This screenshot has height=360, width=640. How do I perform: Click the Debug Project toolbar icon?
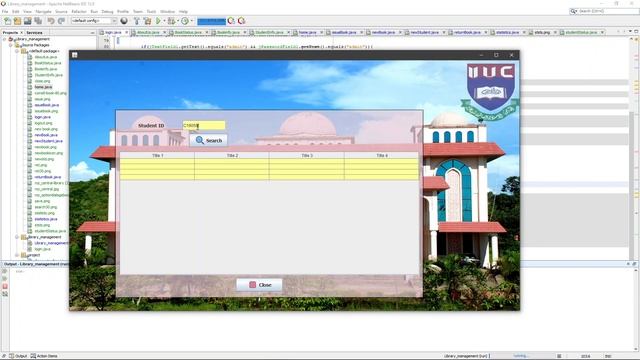[x=171, y=21]
